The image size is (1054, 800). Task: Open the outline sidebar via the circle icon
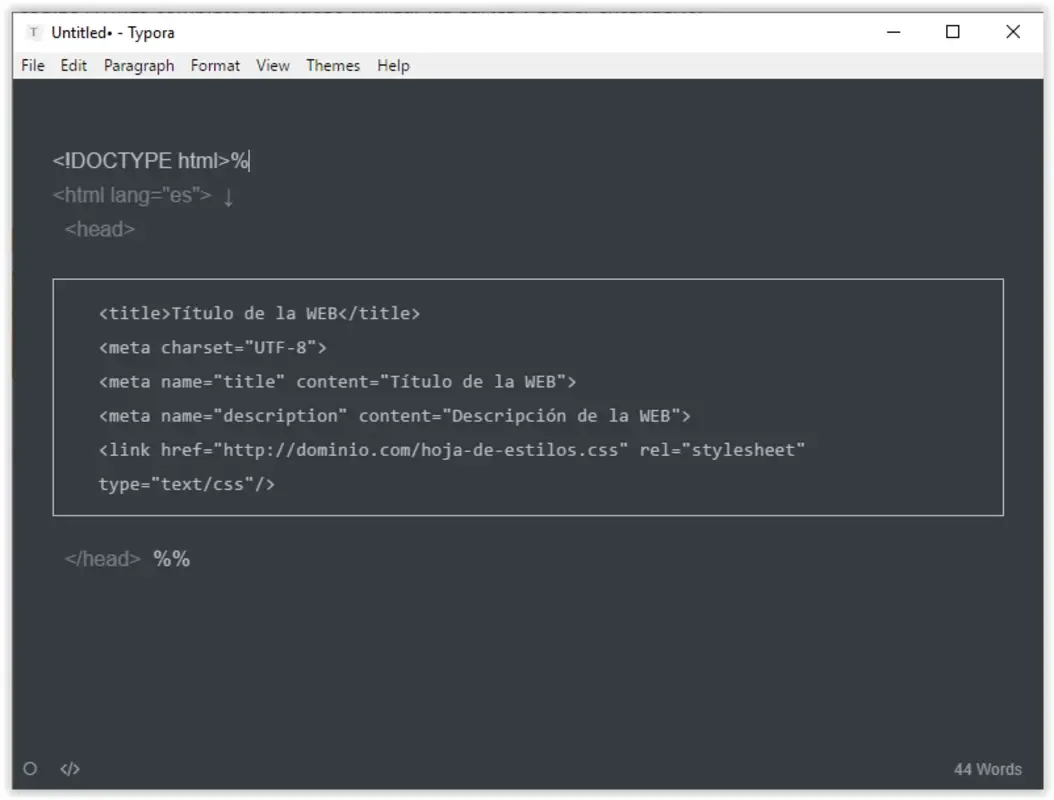coord(32,769)
